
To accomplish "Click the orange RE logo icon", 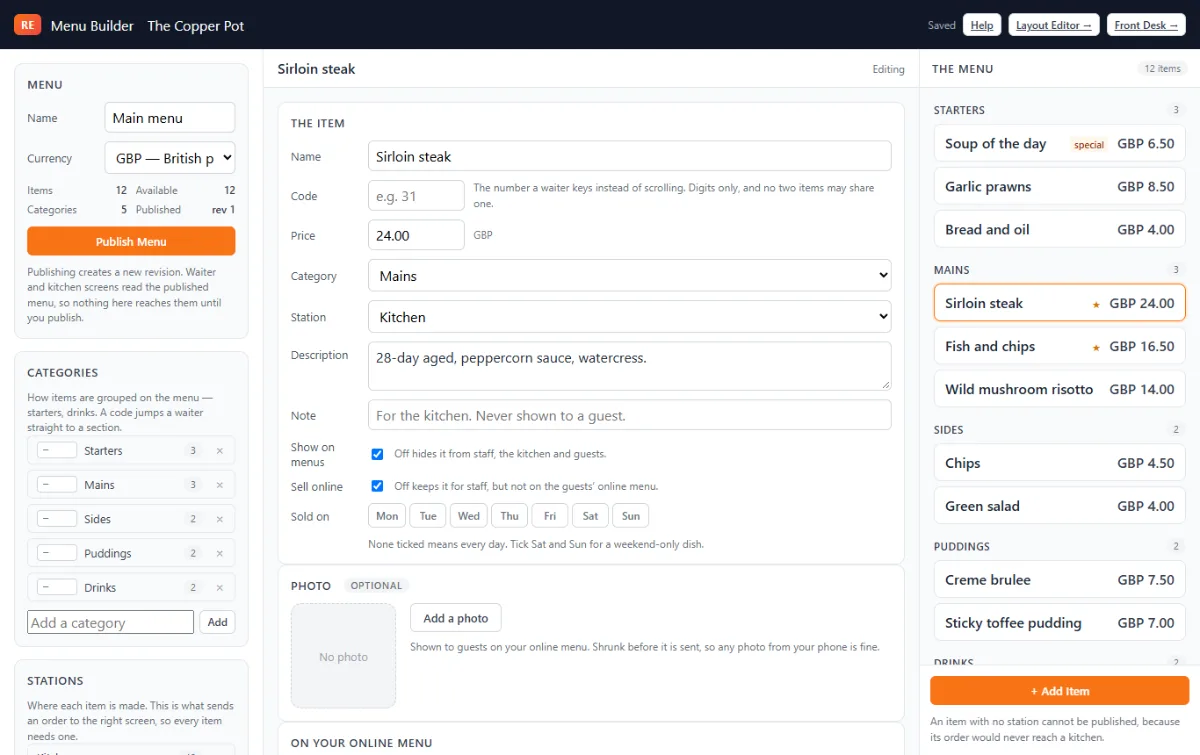I will pyautogui.click(x=27, y=25).
